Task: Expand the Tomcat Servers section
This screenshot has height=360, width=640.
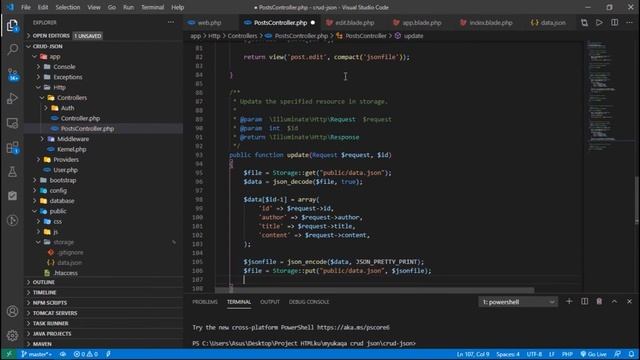Action: click(104, 313)
